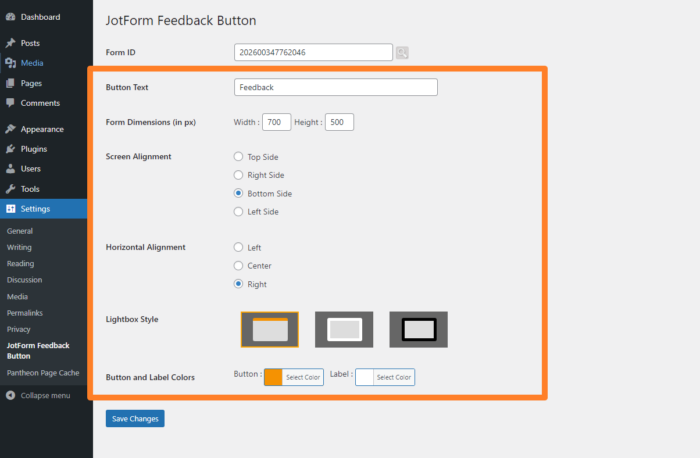This screenshot has width=700, height=458.
Task: Click the Comments bubble icon
Action: click(x=10, y=103)
